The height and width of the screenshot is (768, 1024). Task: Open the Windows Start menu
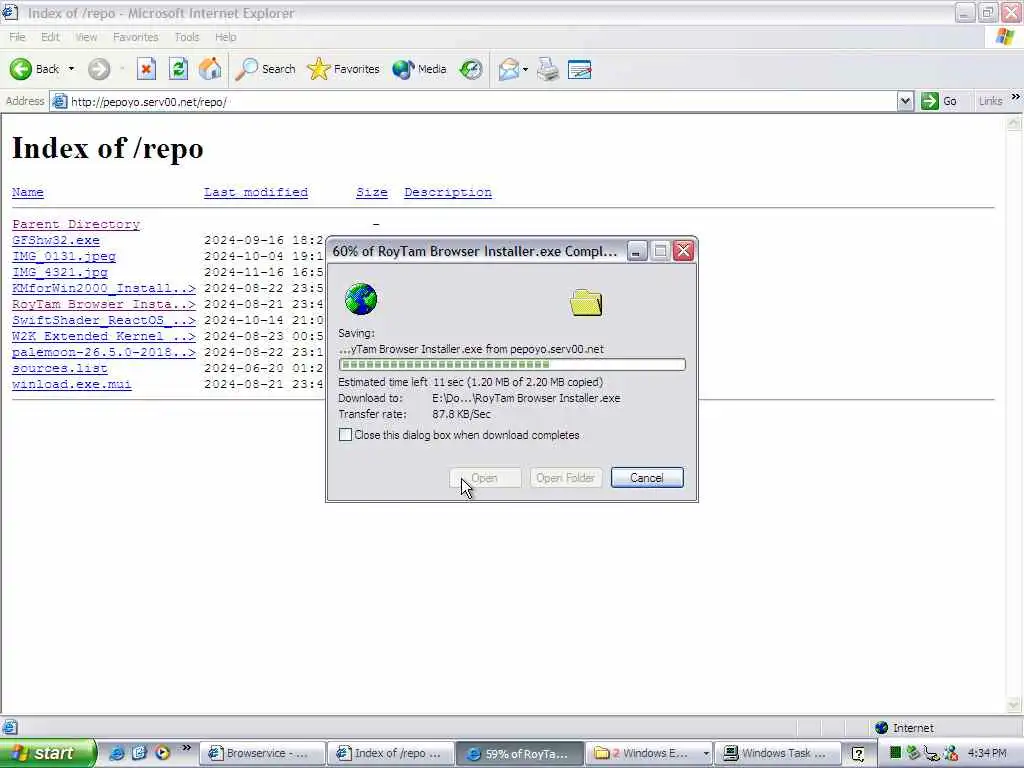[x=48, y=753]
